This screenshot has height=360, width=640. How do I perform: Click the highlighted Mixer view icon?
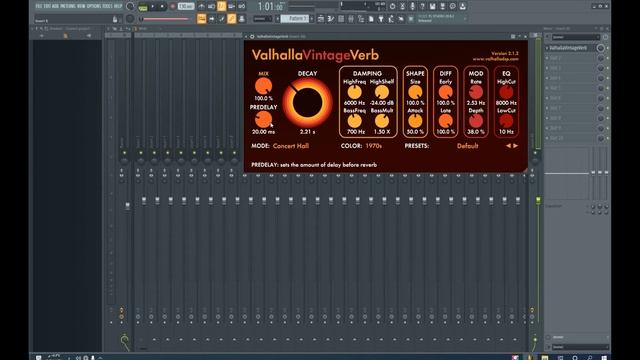[231, 19]
